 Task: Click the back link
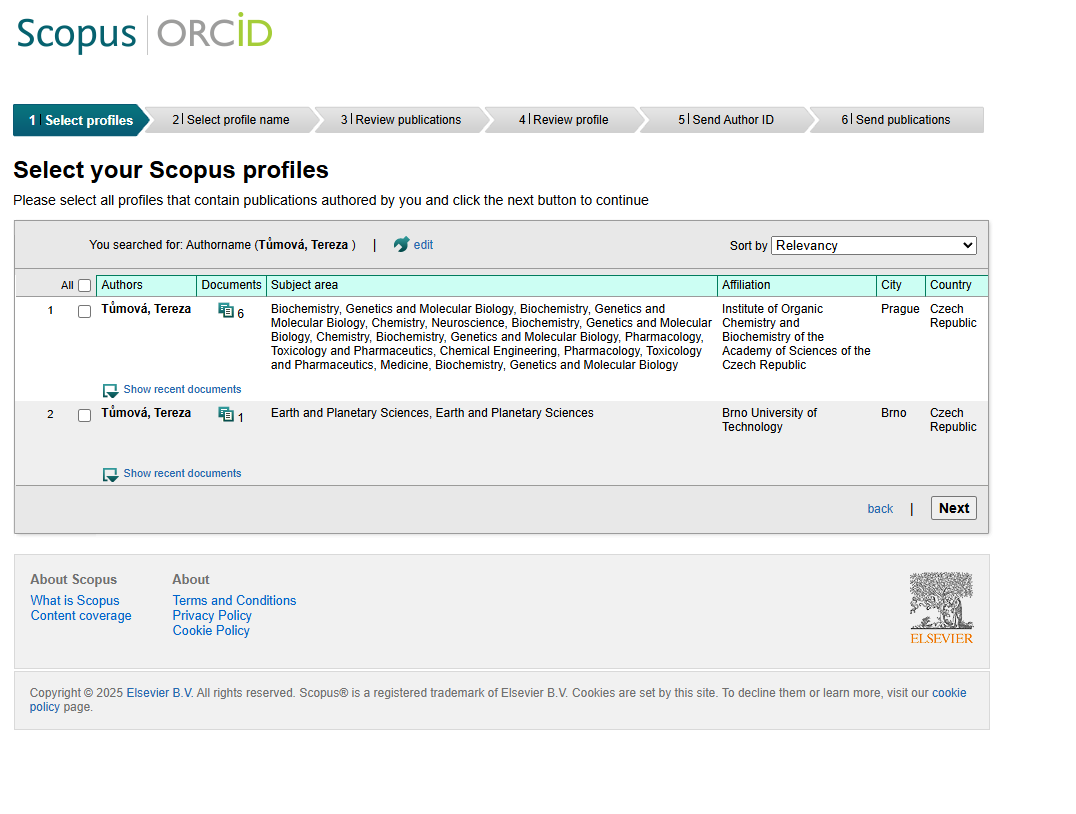pyautogui.click(x=880, y=509)
